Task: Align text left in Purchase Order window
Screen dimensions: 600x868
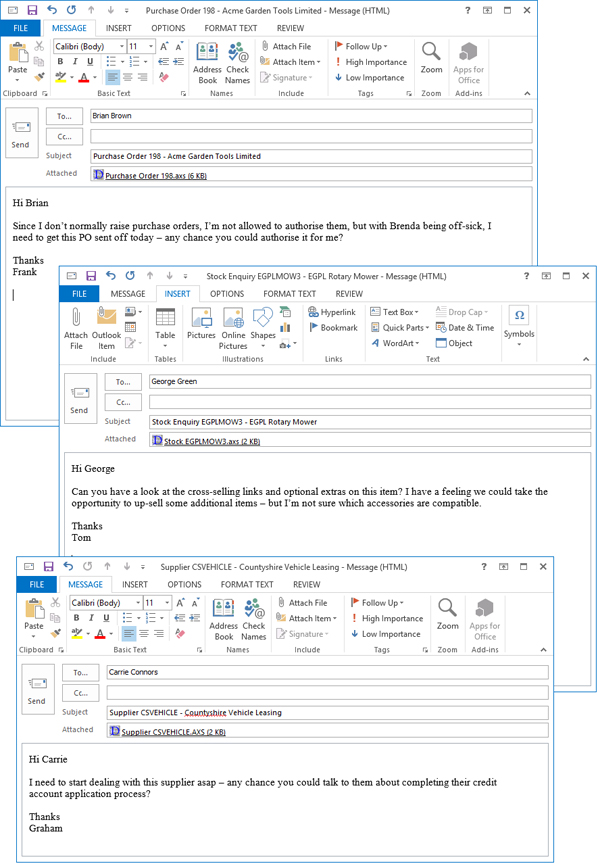Action: click(112, 78)
